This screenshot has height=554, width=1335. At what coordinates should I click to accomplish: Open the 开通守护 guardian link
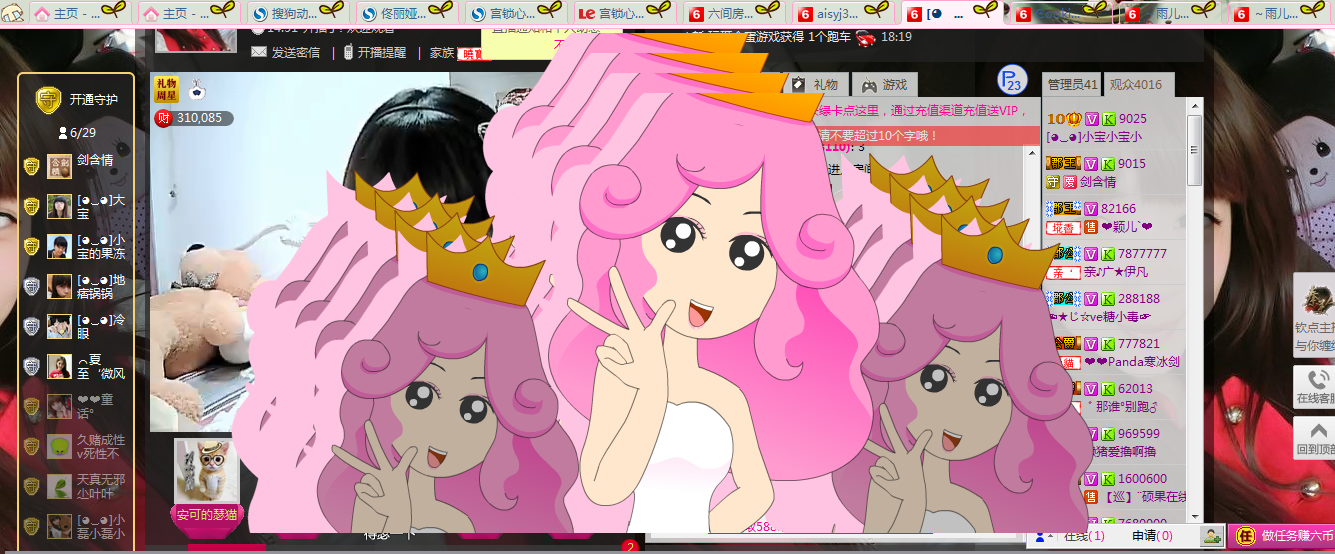tap(94, 100)
